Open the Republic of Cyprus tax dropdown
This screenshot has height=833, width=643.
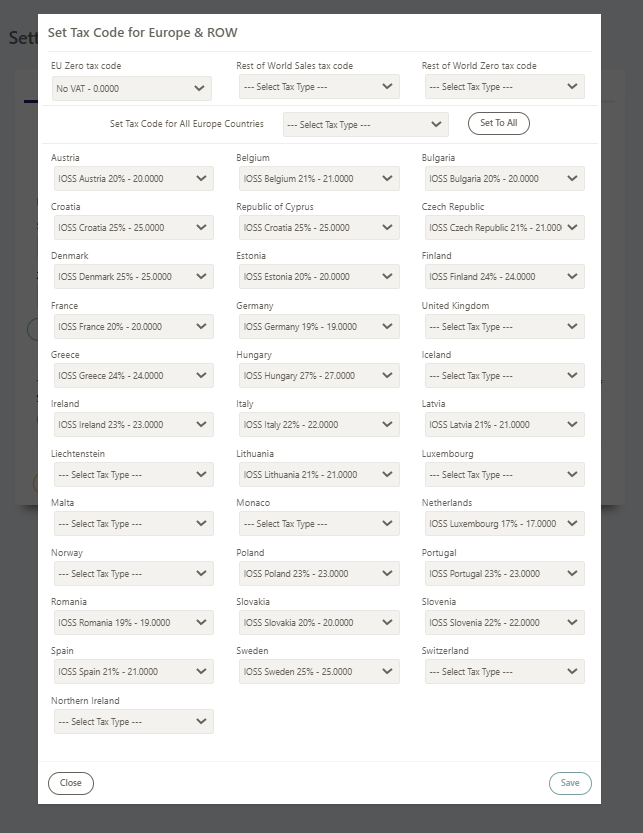[319, 227]
